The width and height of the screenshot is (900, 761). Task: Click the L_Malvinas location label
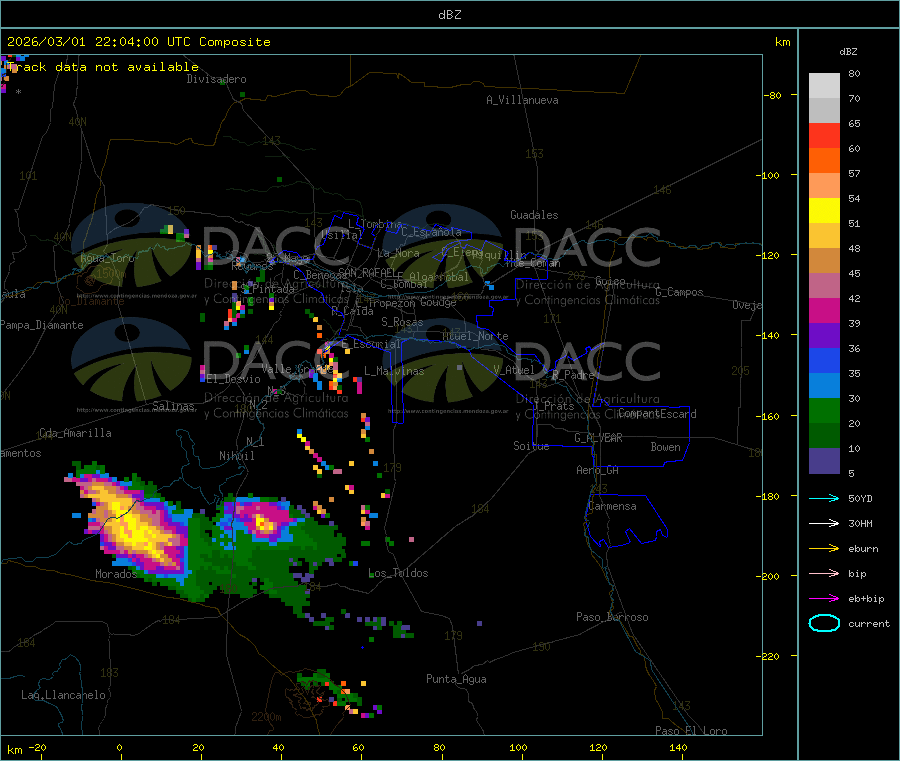pos(394,371)
